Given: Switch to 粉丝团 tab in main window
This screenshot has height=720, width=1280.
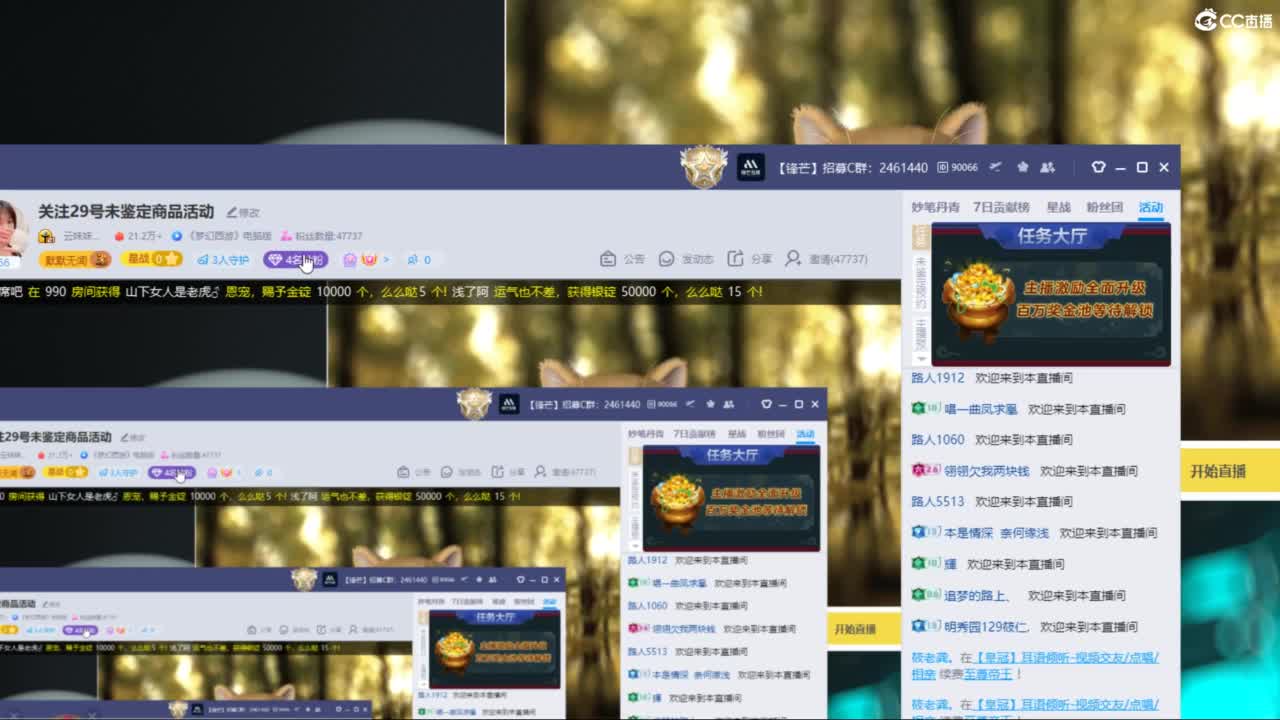Looking at the screenshot, I should (1104, 208).
